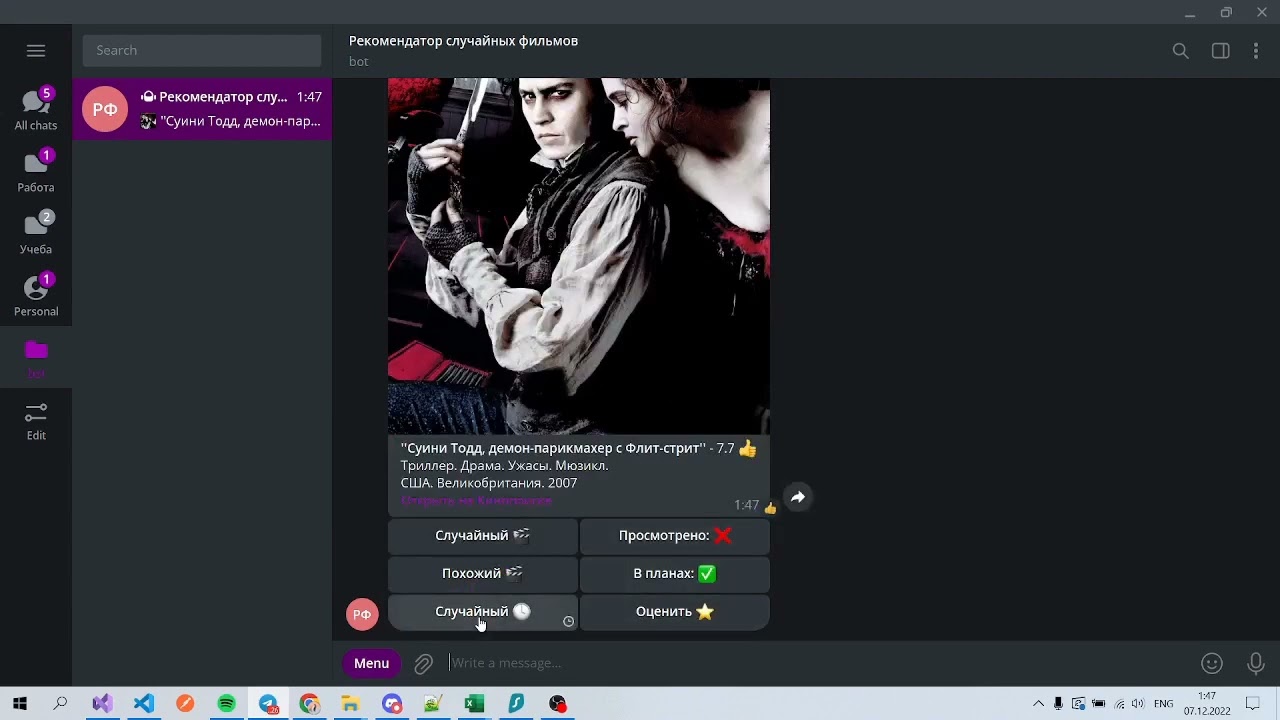Switch to the Учеба chat folder
The image size is (1280, 720).
pyautogui.click(x=36, y=234)
